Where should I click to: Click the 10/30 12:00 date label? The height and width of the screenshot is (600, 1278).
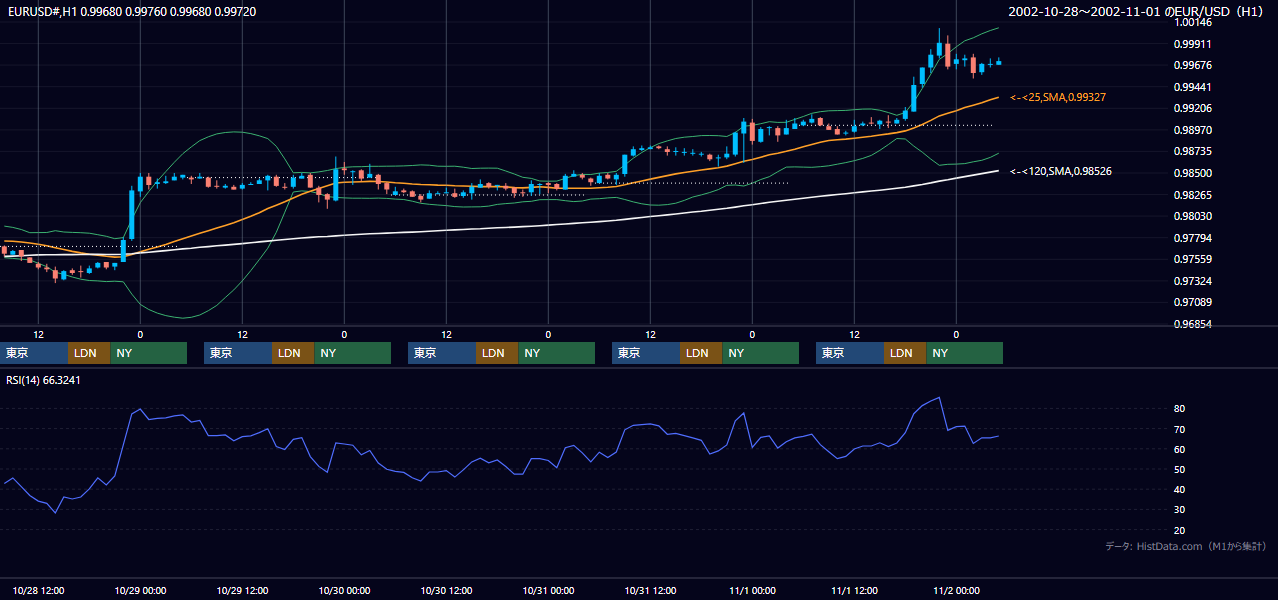(447, 590)
